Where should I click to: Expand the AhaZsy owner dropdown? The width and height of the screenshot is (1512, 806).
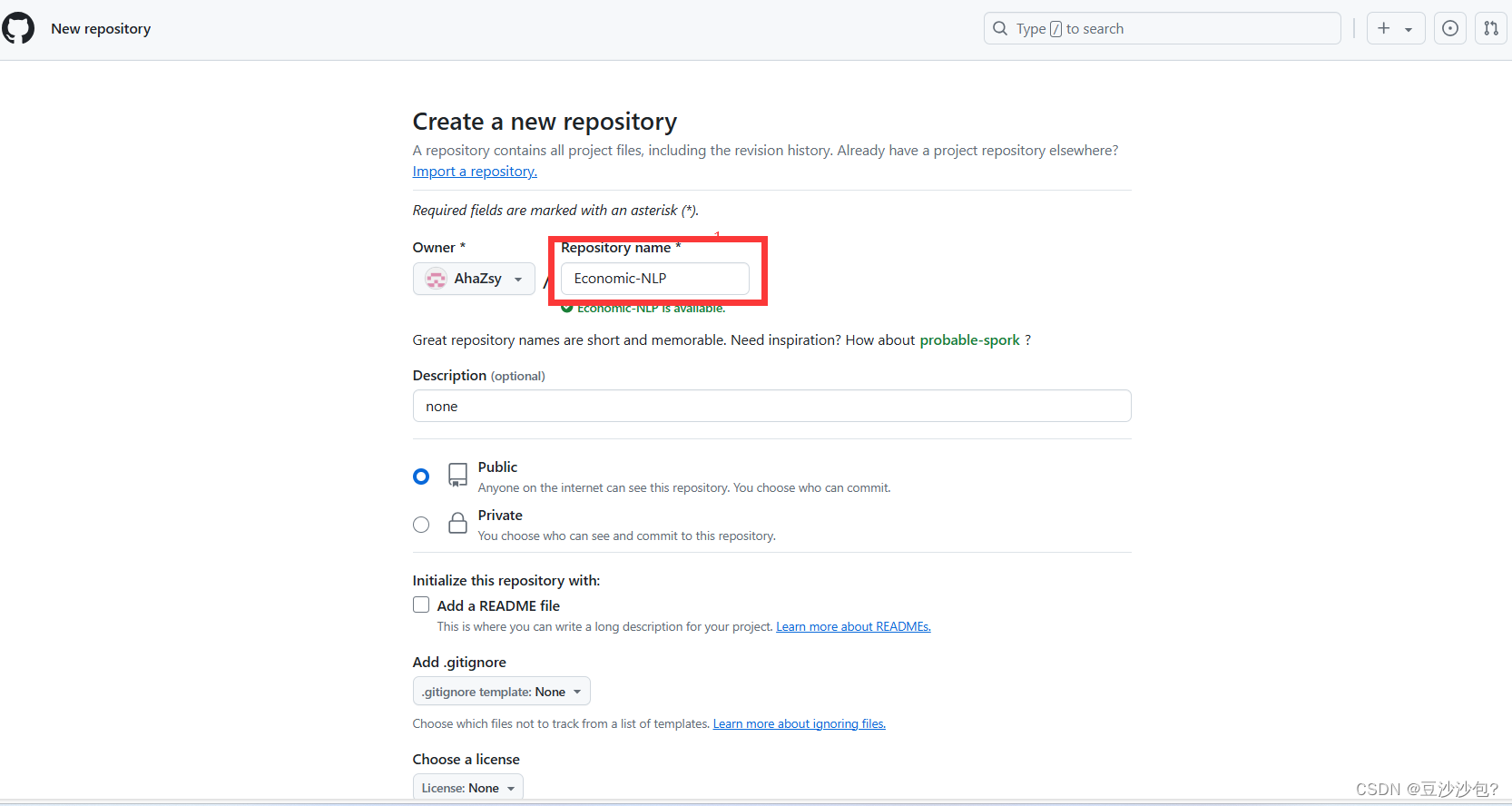(x=474, y=279)
